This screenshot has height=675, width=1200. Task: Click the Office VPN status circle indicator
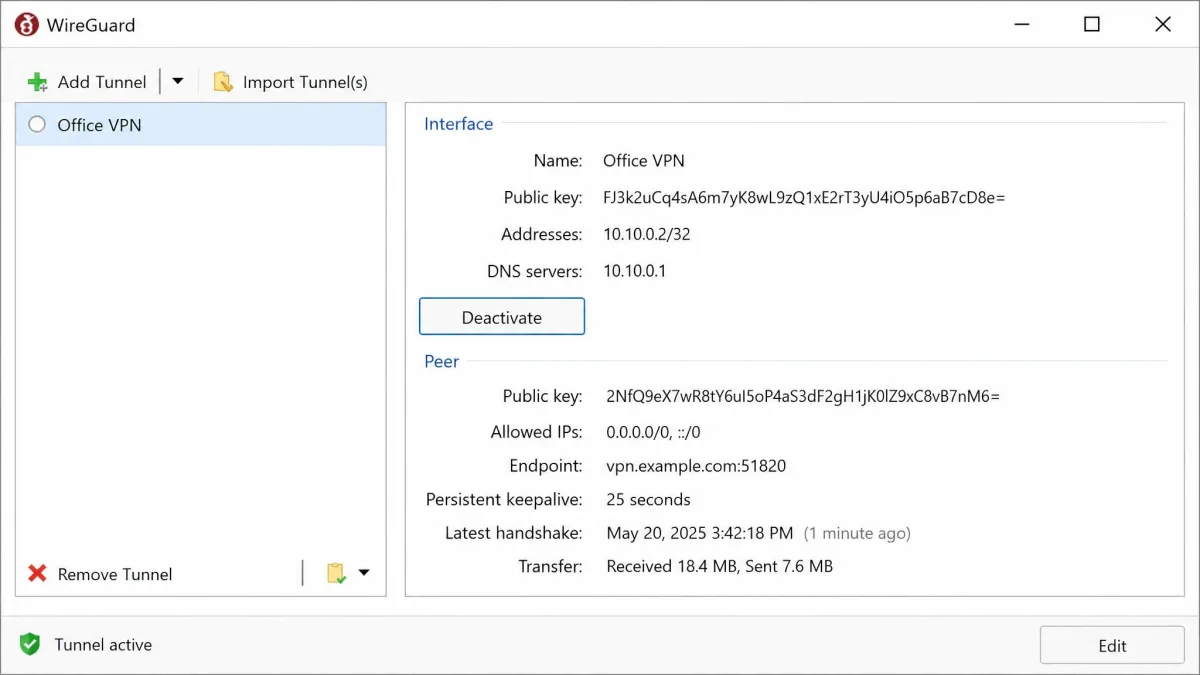[x=37, y=124]
